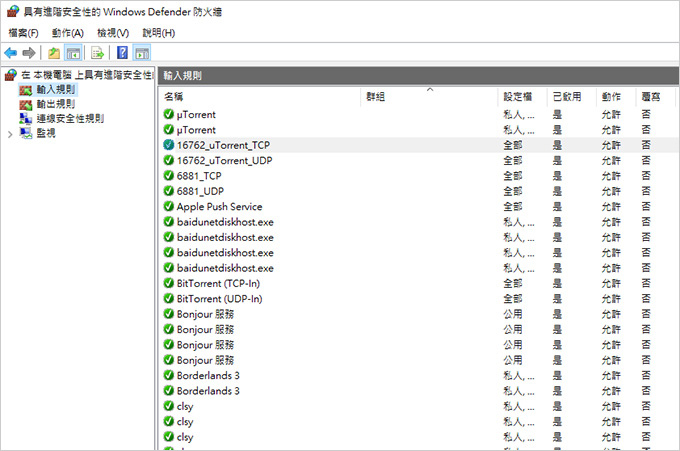
Task: Click the green check icon of 16762_uTorrent_UDP
Action: 169,160
